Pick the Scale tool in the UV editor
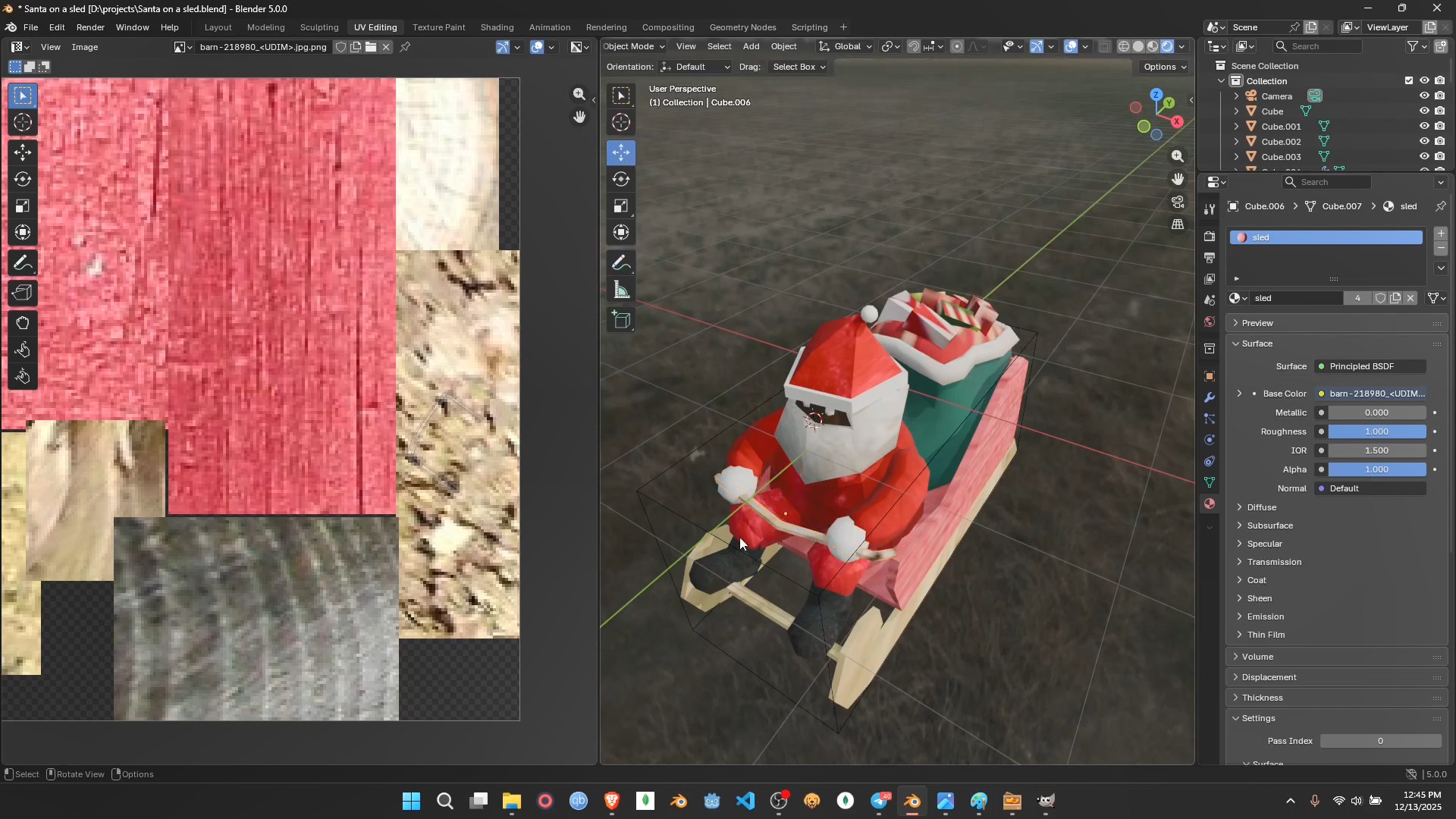Viewport: 1456px width, 819px height. click(x=23, y=206)
